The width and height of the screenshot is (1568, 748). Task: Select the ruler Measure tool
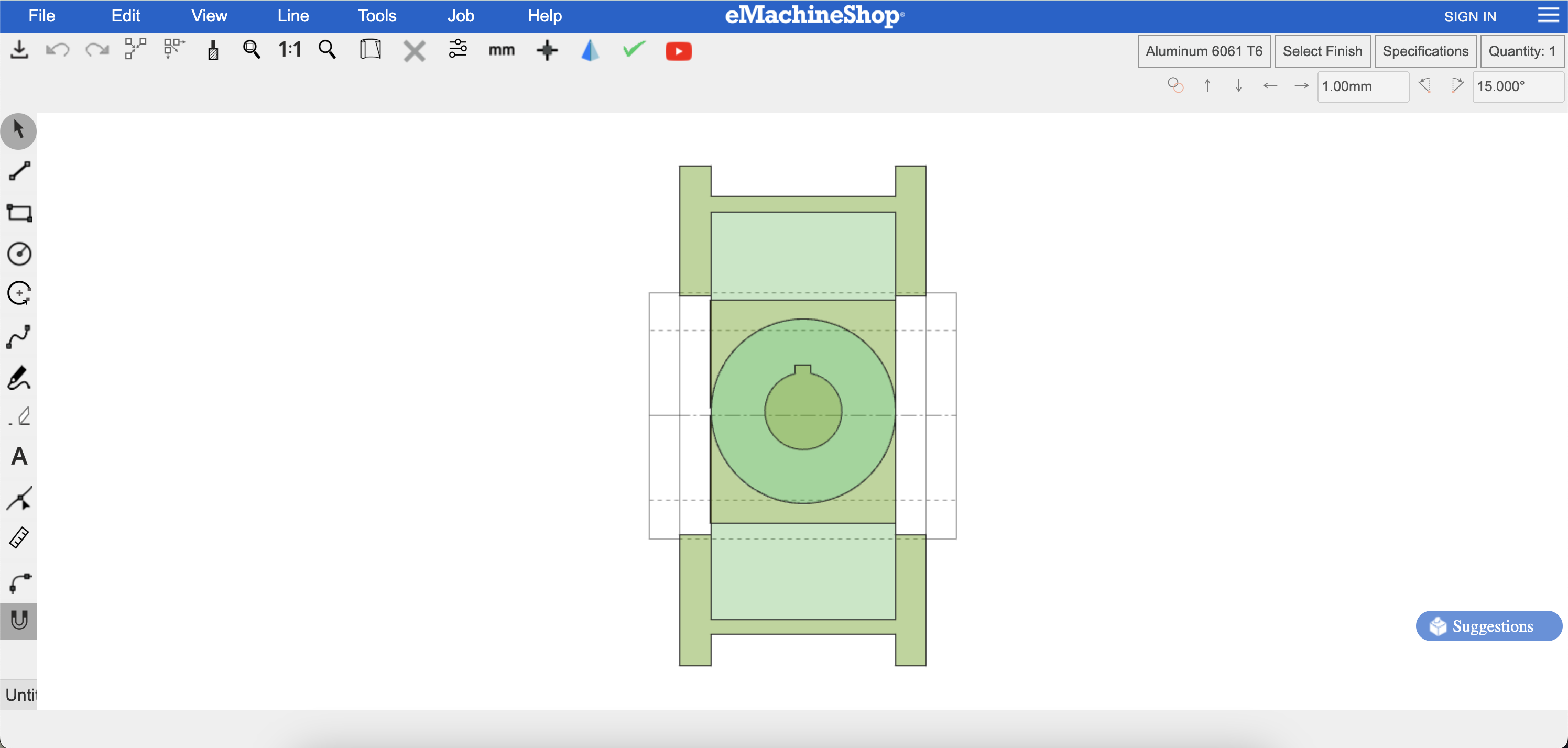(19, 538)
